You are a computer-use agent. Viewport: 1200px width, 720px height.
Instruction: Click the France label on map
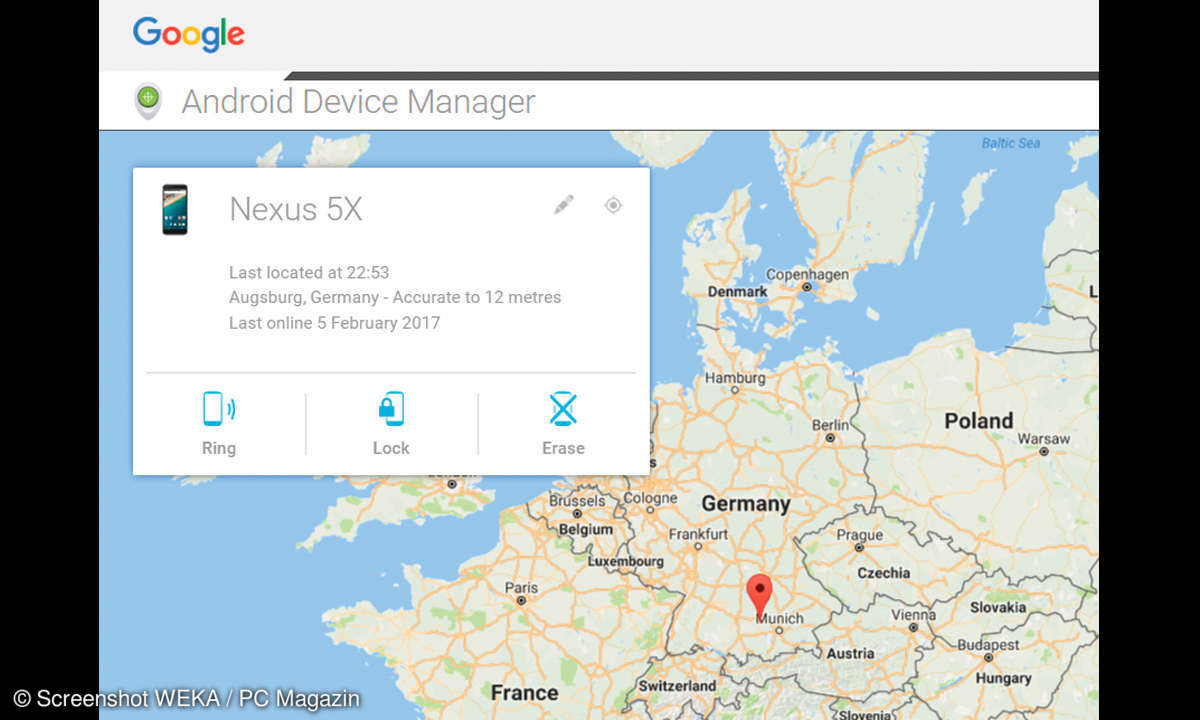[524, 692]
